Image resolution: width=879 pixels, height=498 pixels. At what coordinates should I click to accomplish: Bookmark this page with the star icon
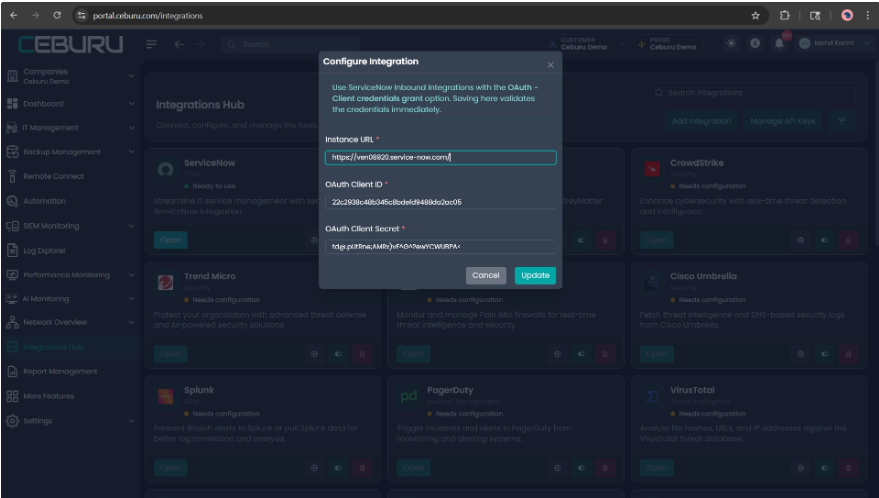click(x=755, y=15)
